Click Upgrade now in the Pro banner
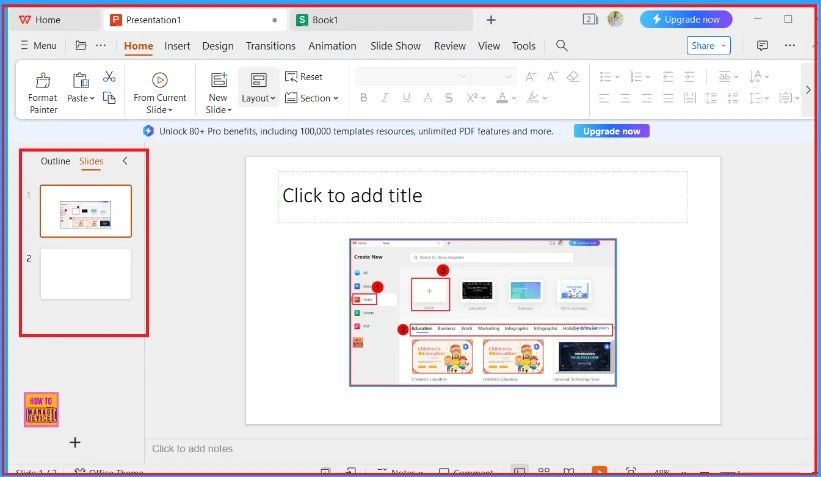The height and width of the screenshot is (477, 821). pos(612,131)
